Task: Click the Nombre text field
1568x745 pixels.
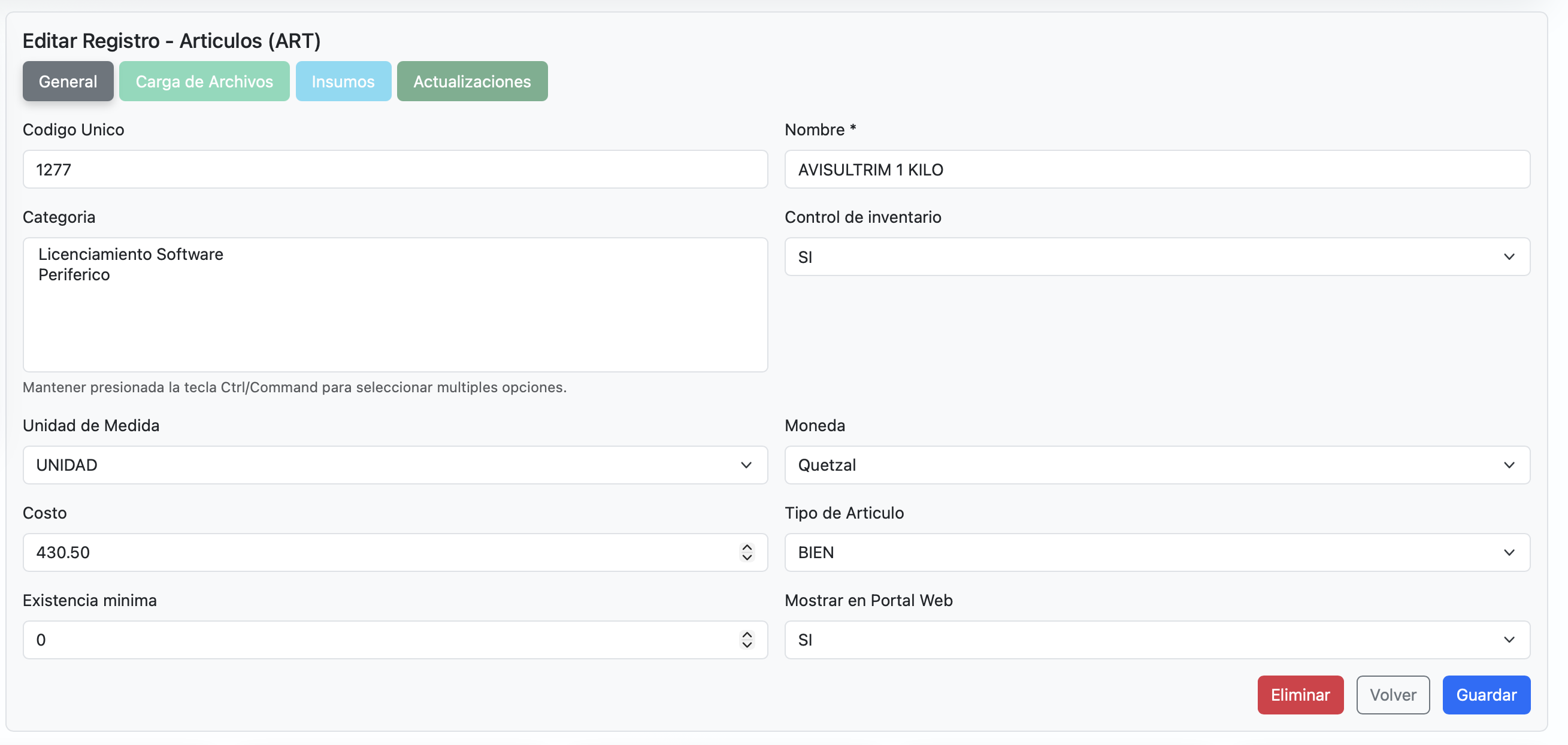Action: 1157,169
